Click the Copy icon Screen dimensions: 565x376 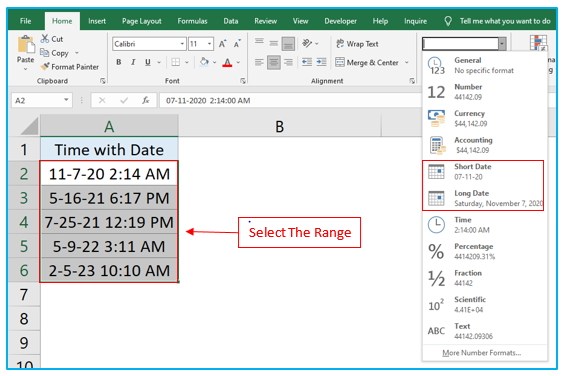[x=44, y=53]
